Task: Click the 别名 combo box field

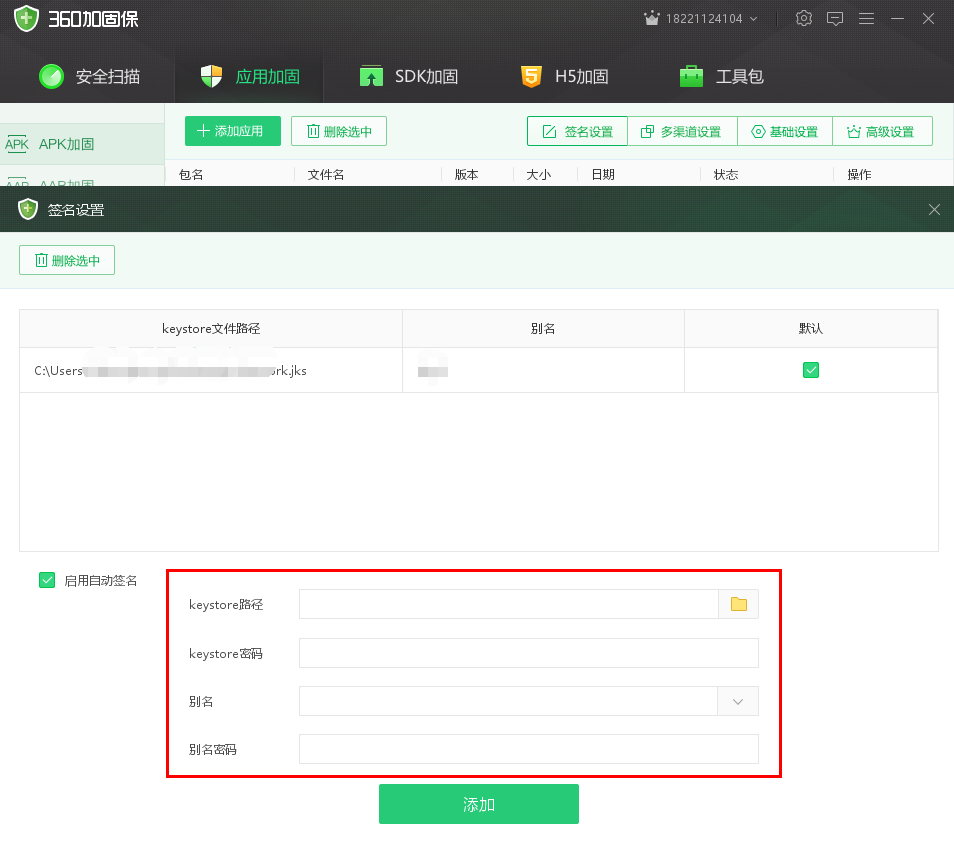Action: (x=509, y=701)
